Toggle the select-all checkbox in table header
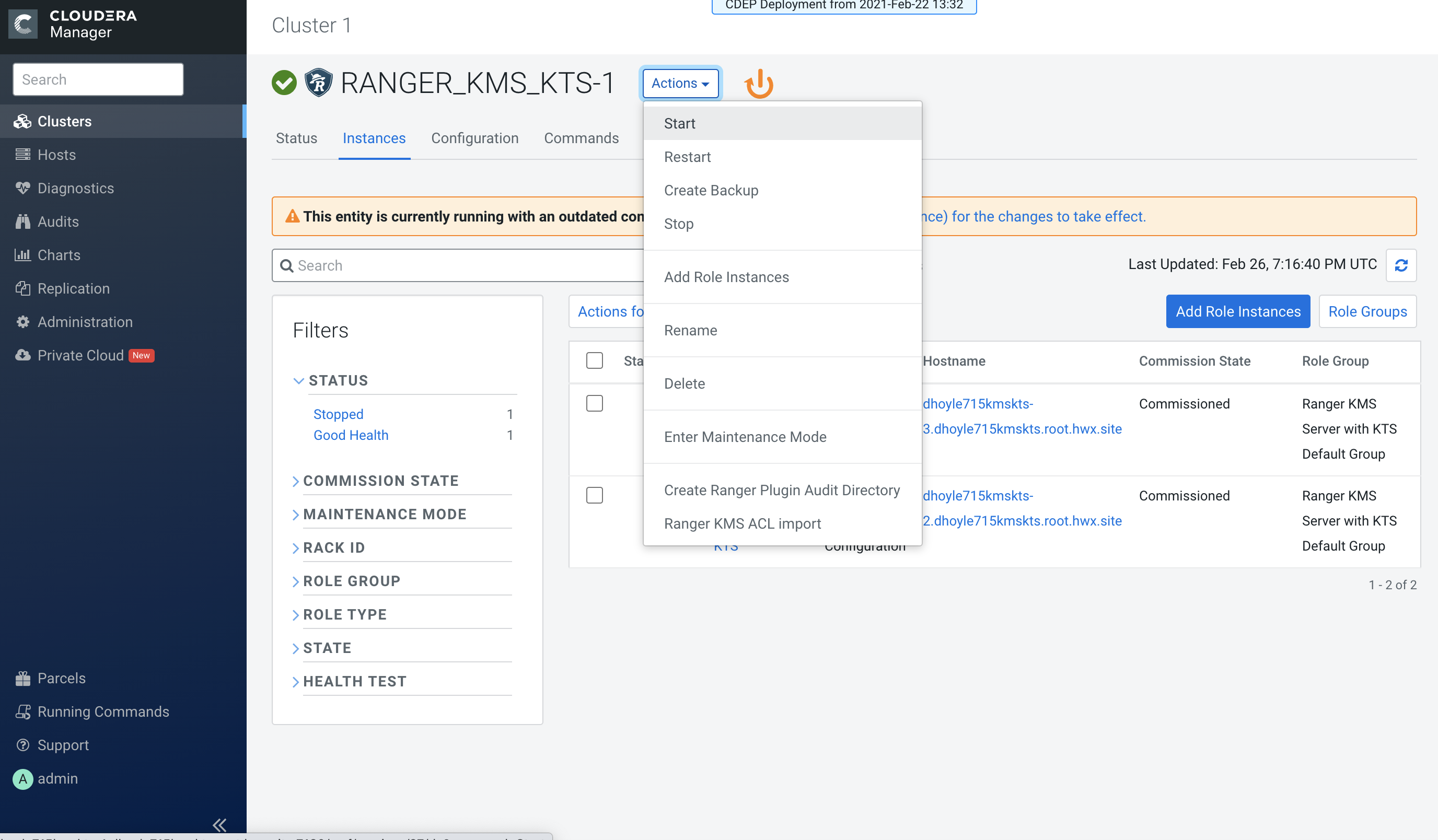1438x840 pixels. [594, 360]
